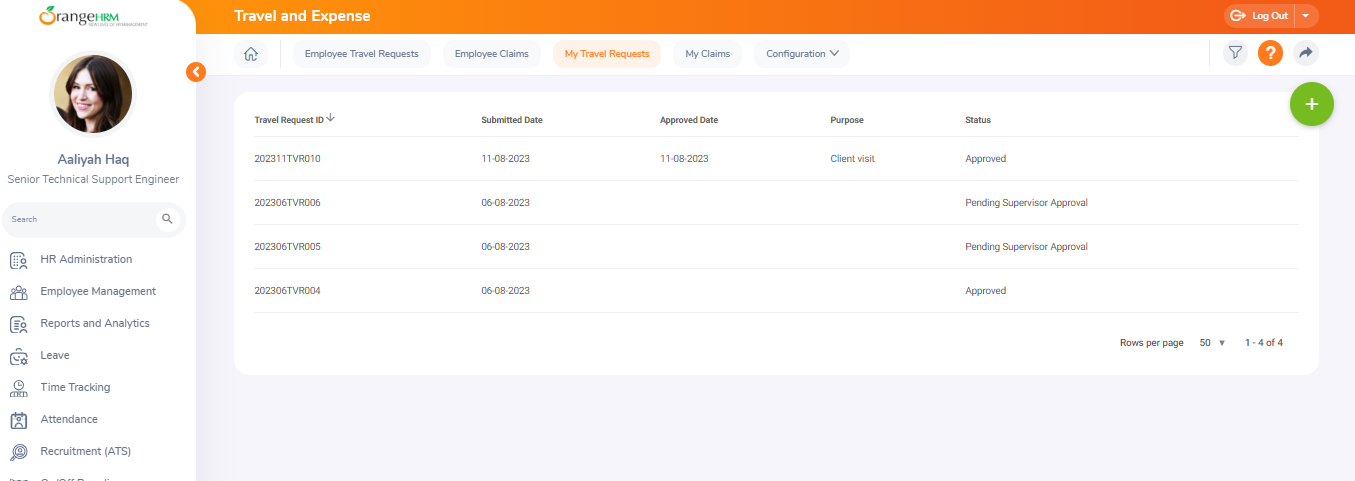Click the Time Tracking sidebar icon
This screenshot has width=1355, height=481.
(18, 388)
